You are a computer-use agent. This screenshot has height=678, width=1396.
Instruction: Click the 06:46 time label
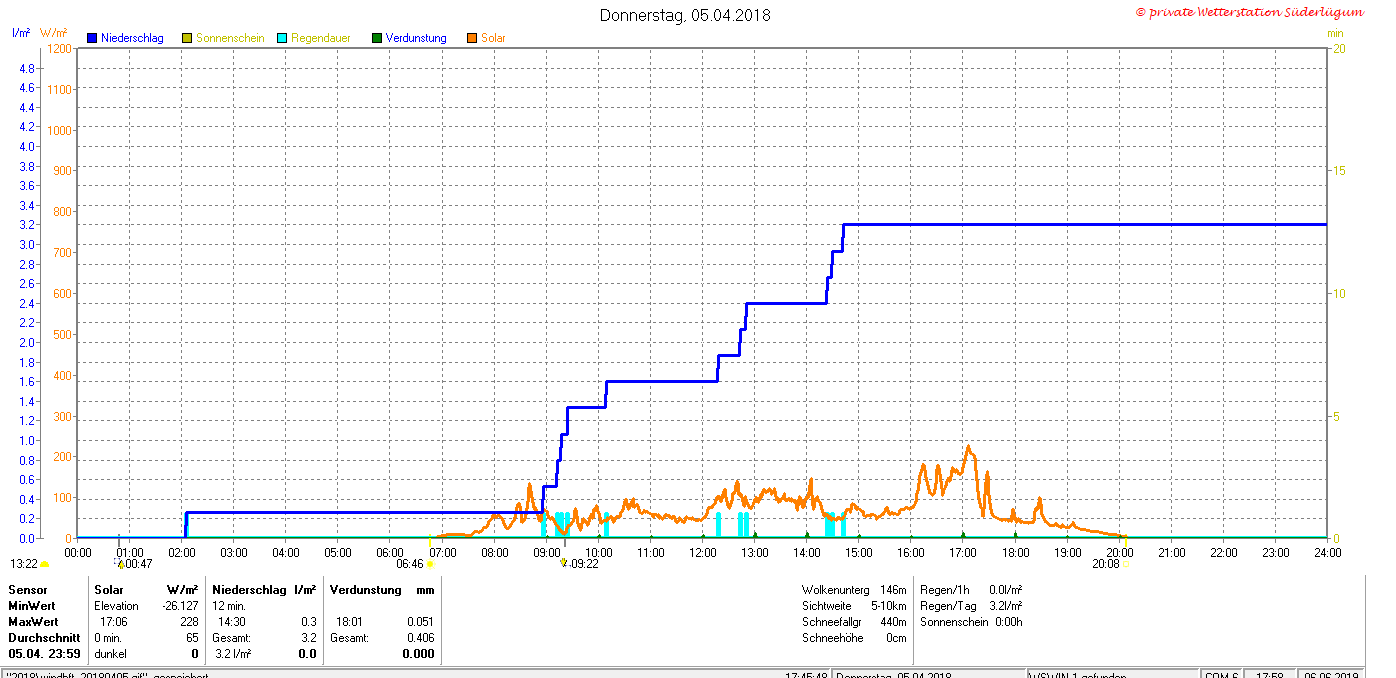410,564
